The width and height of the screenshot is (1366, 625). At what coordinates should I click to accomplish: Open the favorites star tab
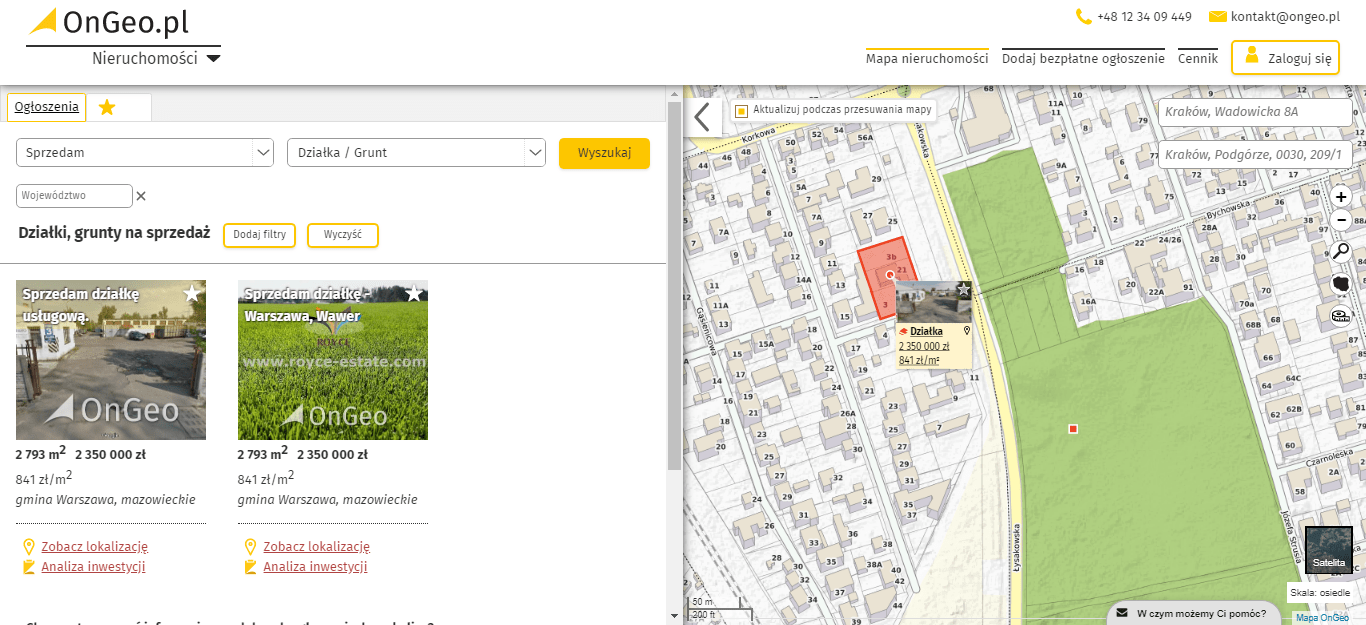coord(107,107)
